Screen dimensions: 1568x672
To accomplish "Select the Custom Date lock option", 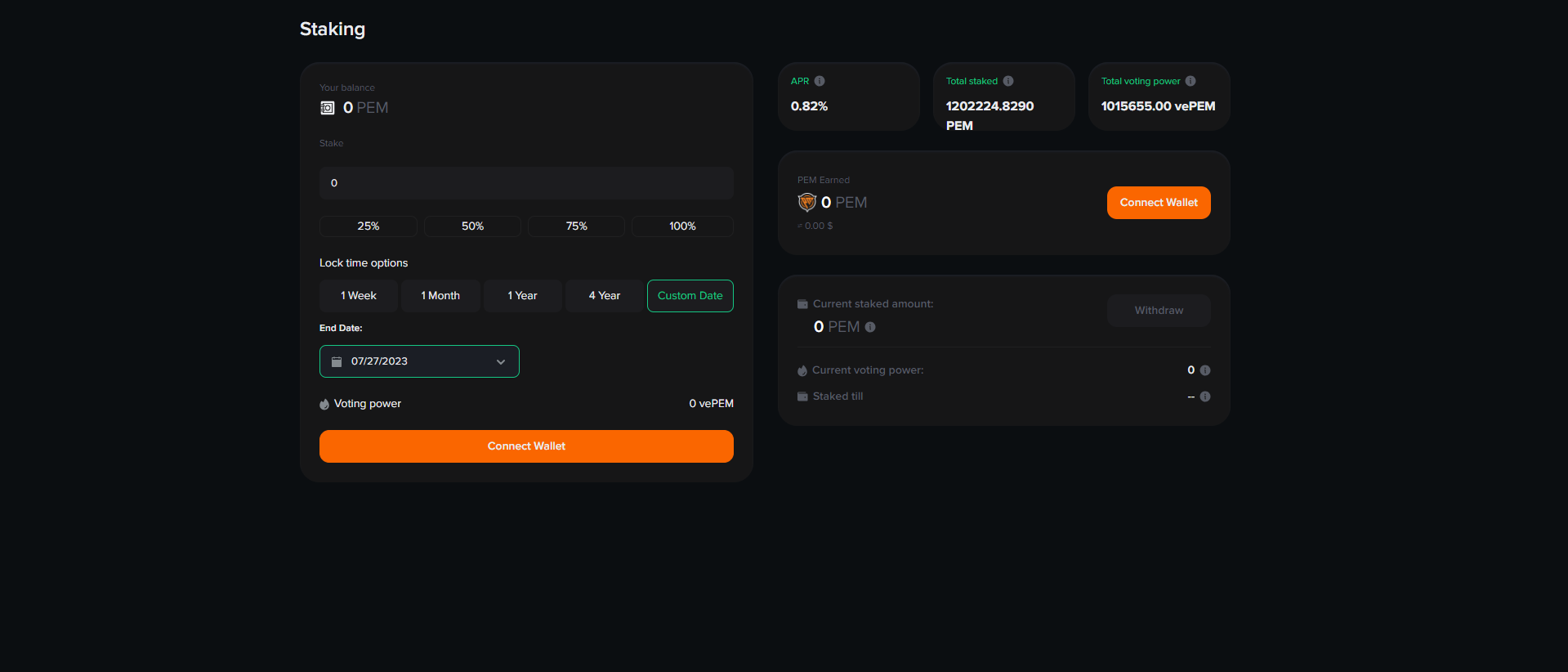I will click(690, 296).
